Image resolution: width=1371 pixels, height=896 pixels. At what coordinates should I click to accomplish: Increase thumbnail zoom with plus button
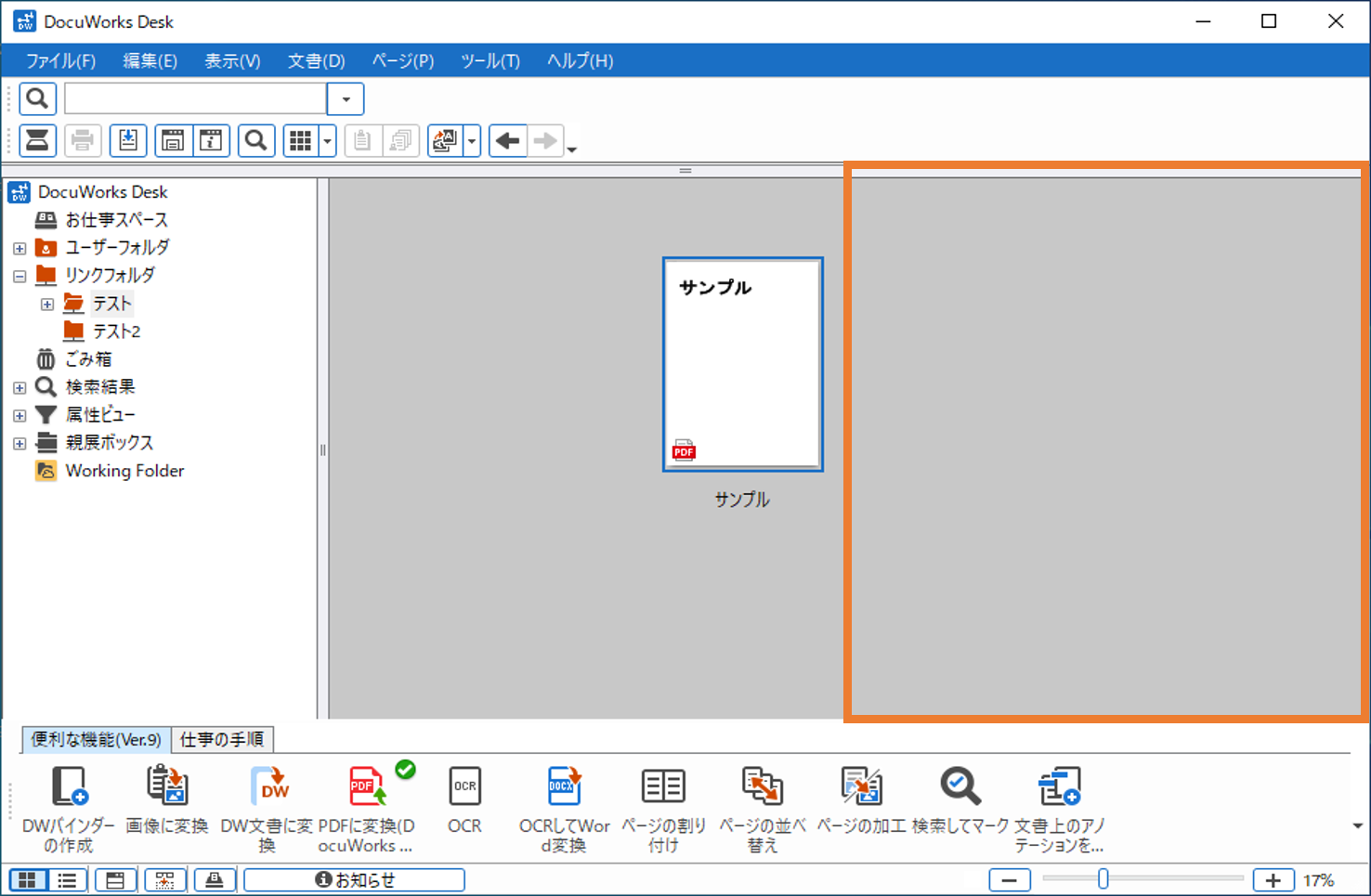pos(1273,880)
